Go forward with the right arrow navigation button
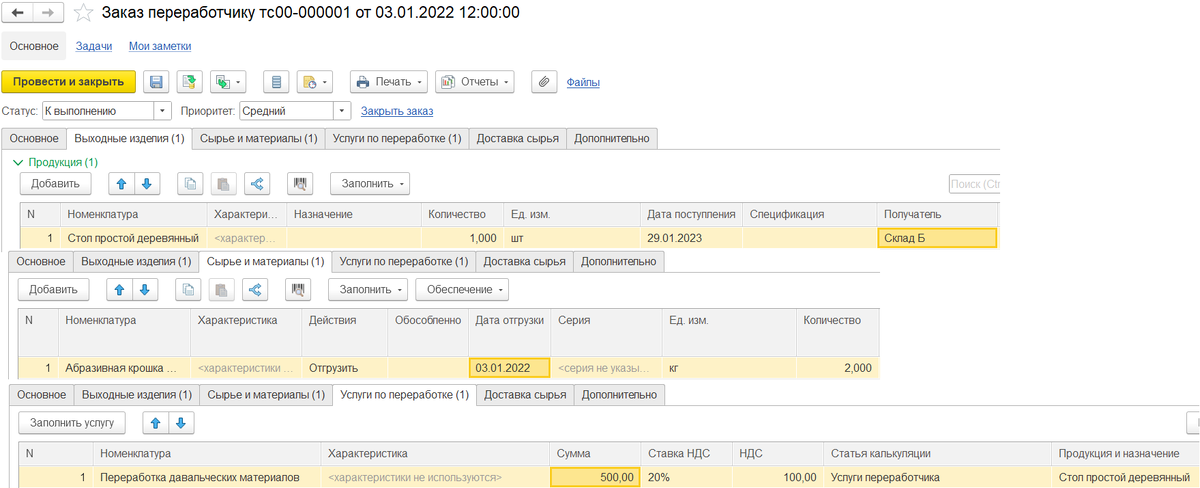This screenshot has height=488, width=1200. (x=49, y=14)
